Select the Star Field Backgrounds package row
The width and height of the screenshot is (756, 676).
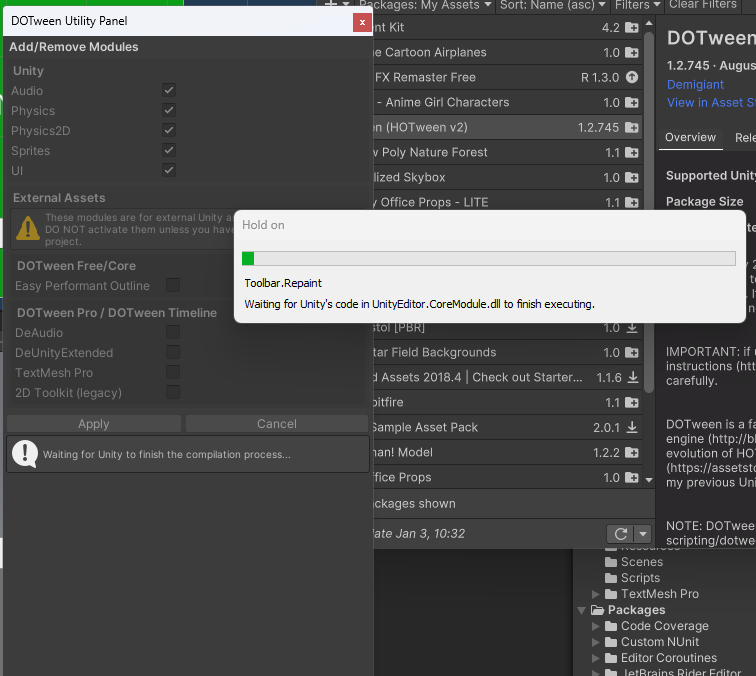pyautogui.click(x=507, y=352)
